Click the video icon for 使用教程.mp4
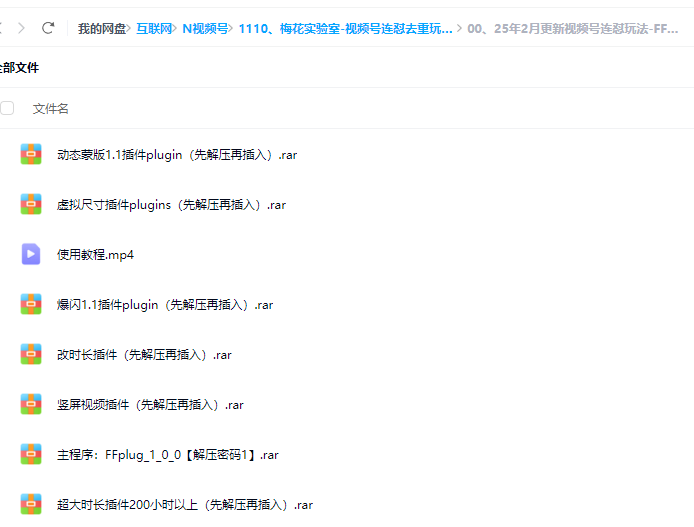Viewport: 694px width, 527px height. pos(31,254)
